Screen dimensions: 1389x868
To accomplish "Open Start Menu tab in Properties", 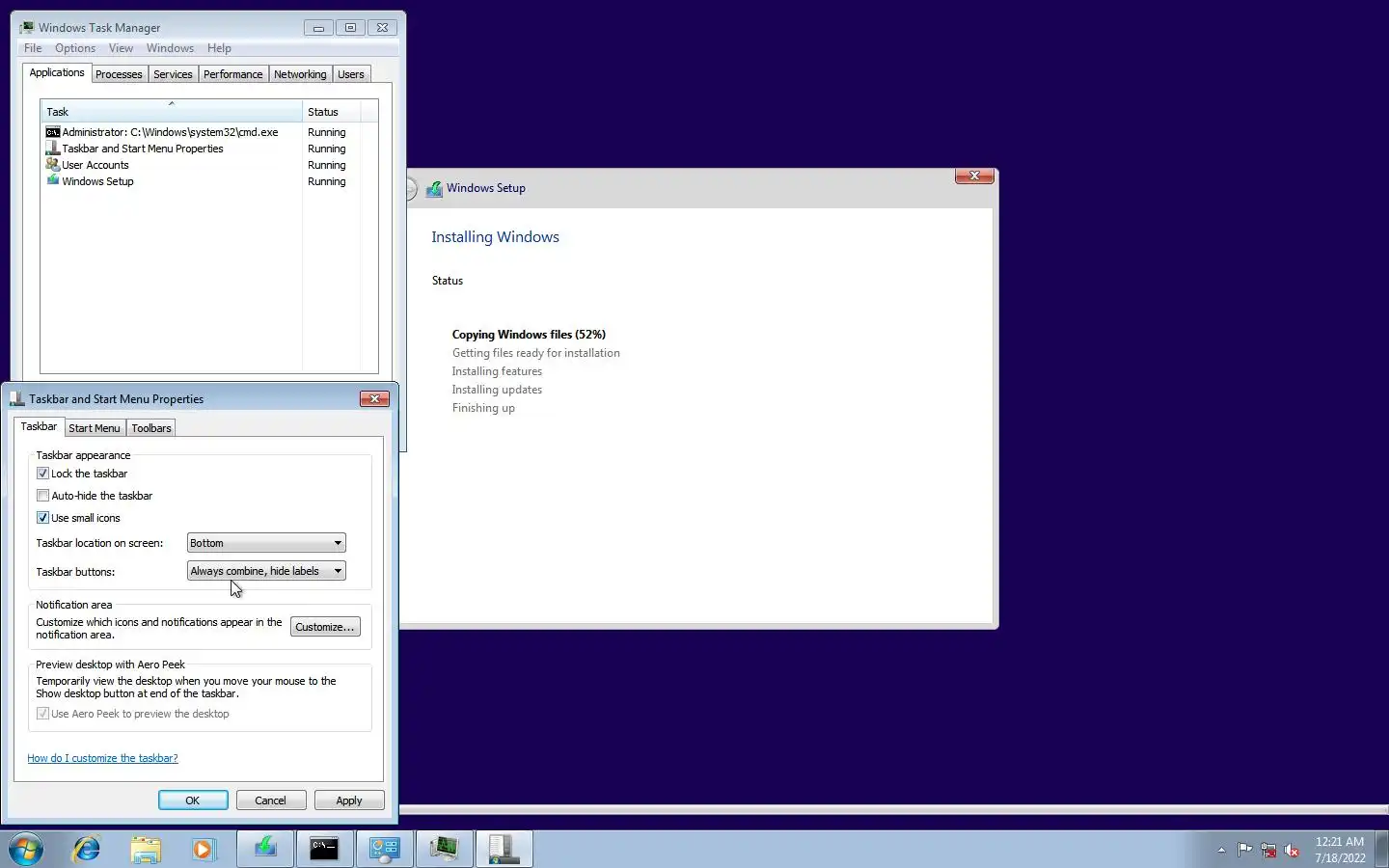I will tap(95, 428).
